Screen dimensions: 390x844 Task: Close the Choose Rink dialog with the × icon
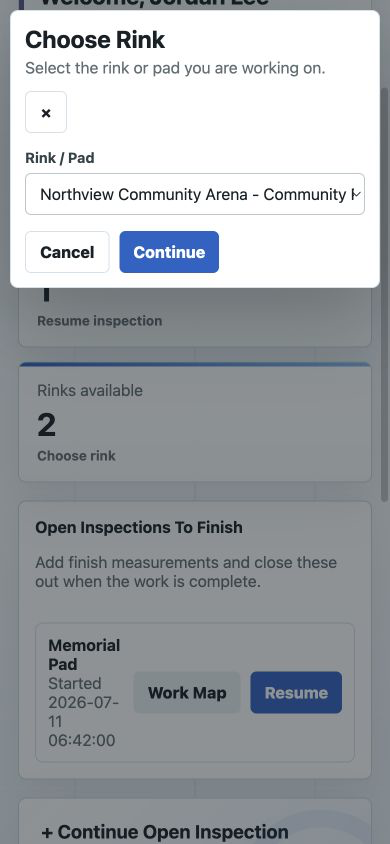click(46, 112)
